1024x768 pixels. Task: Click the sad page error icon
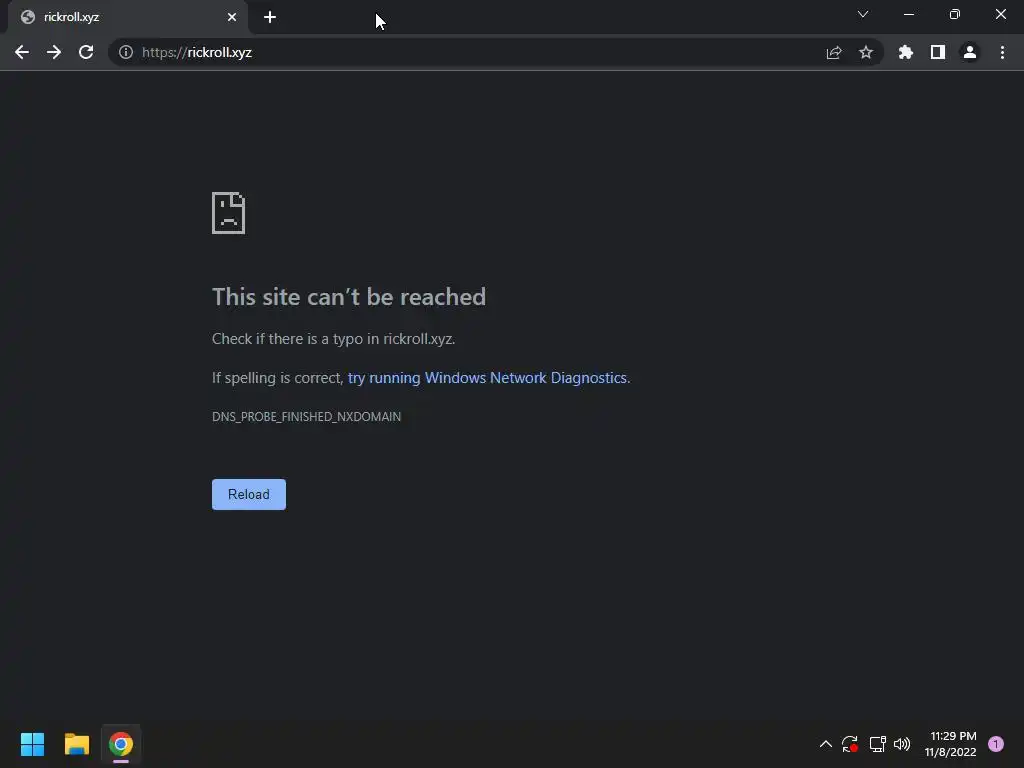229,213
